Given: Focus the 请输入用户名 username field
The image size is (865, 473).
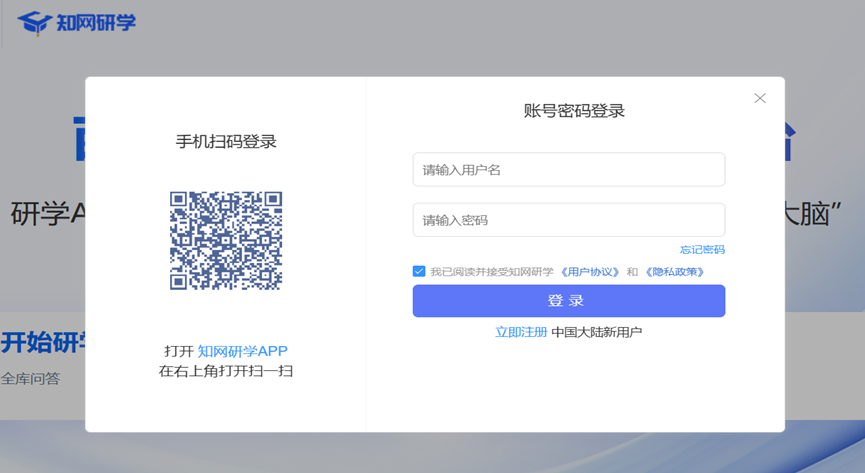Looking at the screenshot, I should [568, 170].
